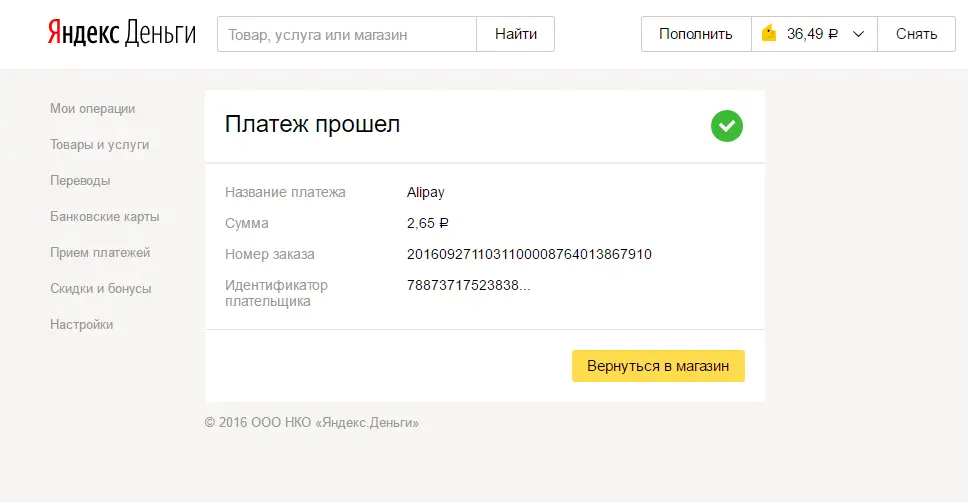This screenshot has height=502, width=968.
Task: Select the Alipay payment name value
Action: (425, 193)
